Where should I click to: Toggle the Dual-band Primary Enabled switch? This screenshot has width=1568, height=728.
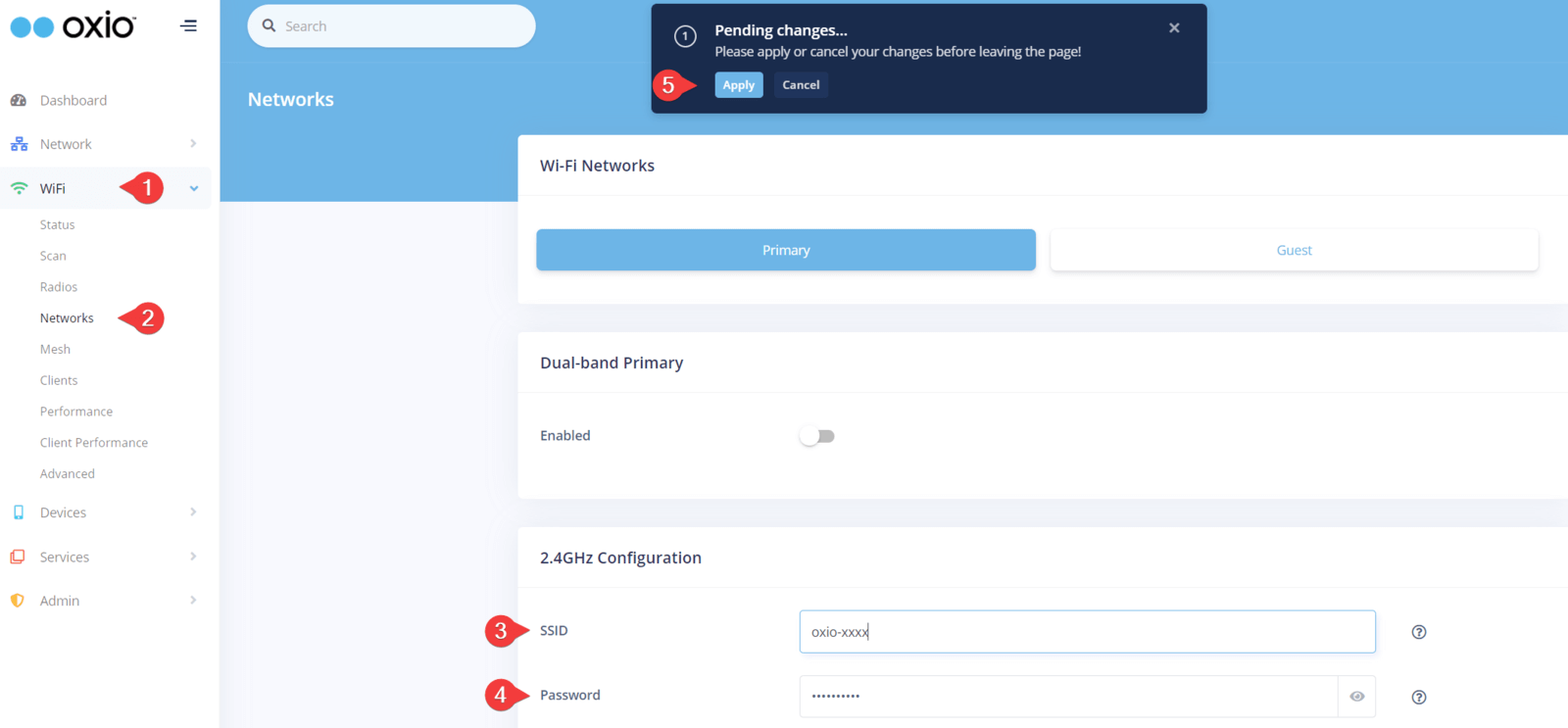coord(816,436)
